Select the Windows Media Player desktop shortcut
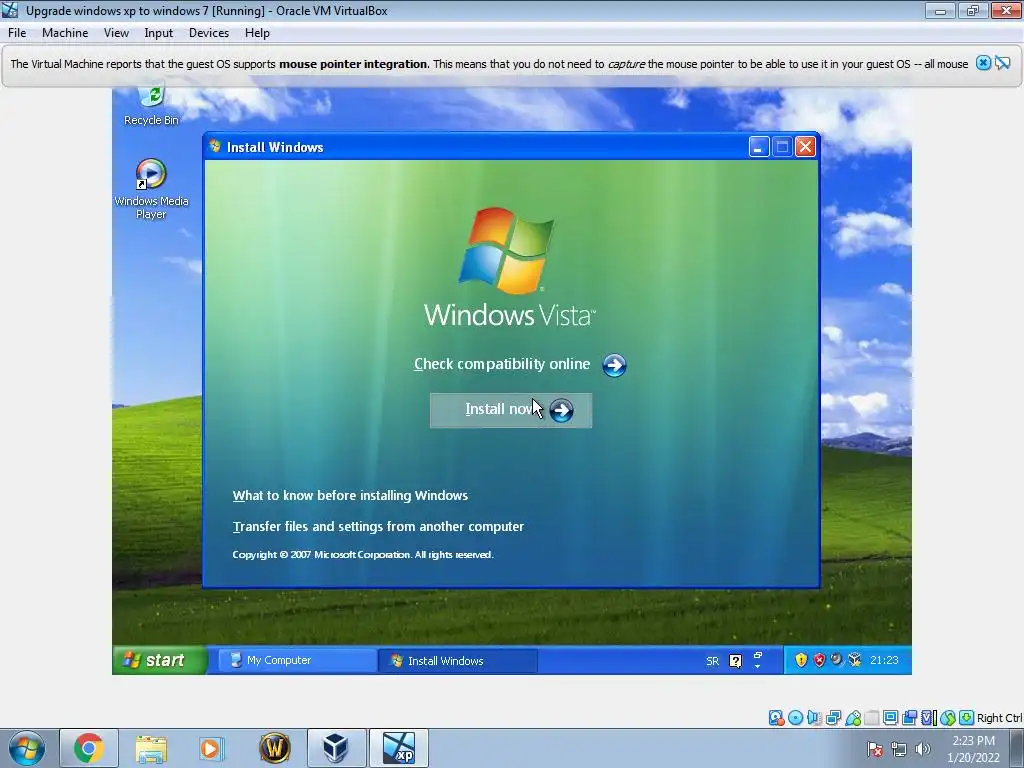Image resolution: width=1024 pixels, height=768 pixels. pos(152,189)
